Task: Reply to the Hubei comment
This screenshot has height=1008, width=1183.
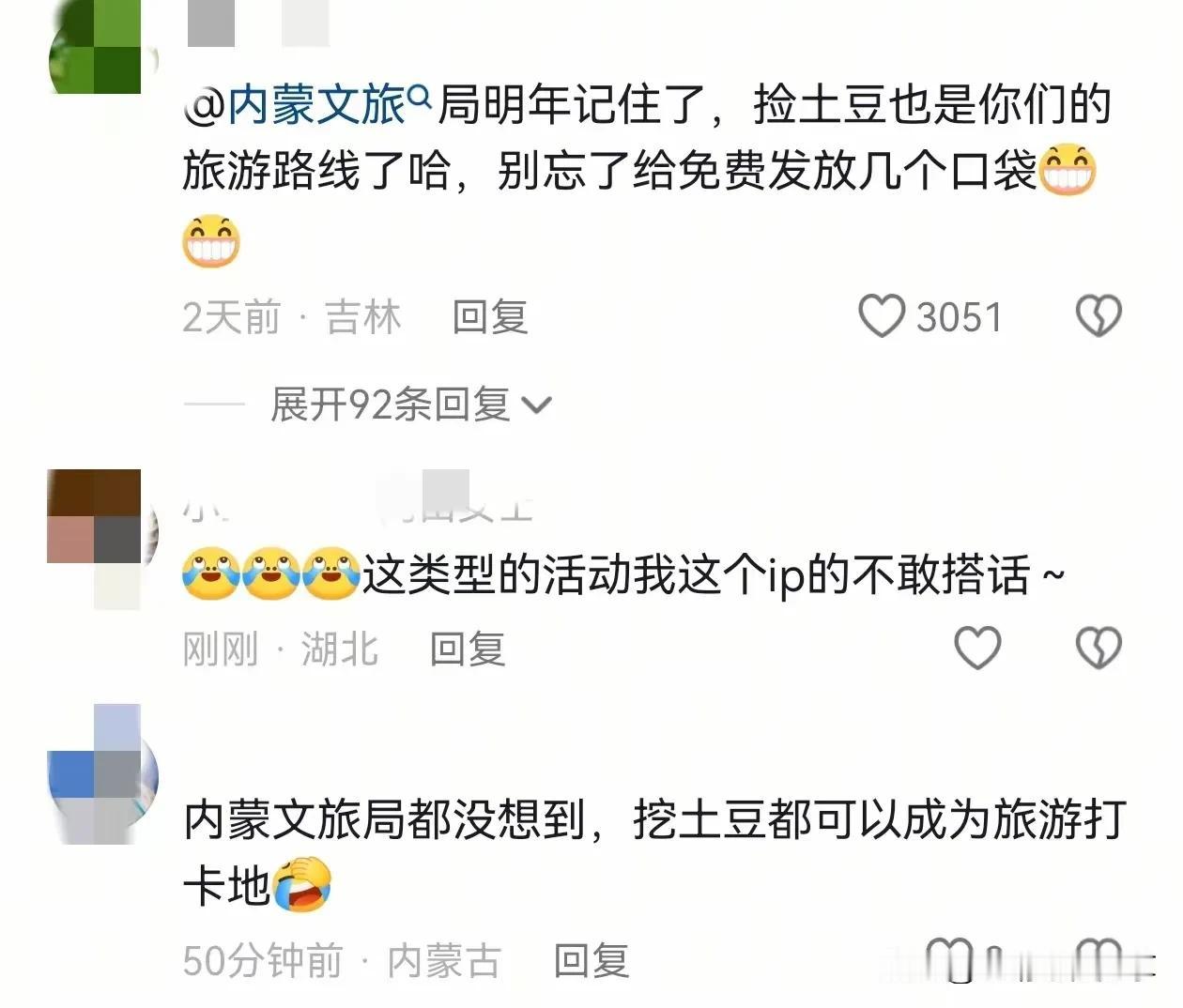Action: [x=467, y=649]
